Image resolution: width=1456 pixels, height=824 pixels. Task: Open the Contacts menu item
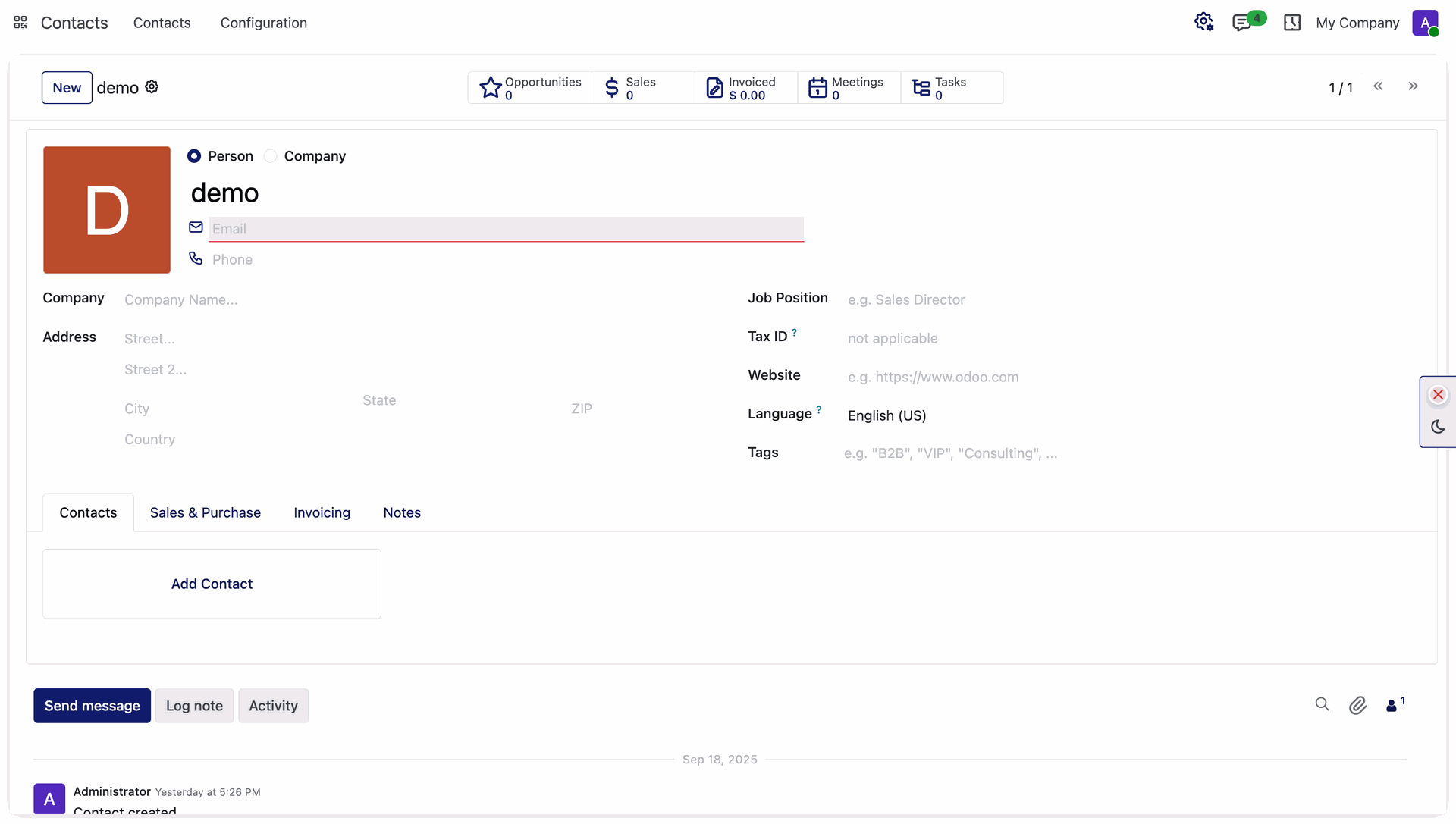pyautogui.click(x=162, y=23)
